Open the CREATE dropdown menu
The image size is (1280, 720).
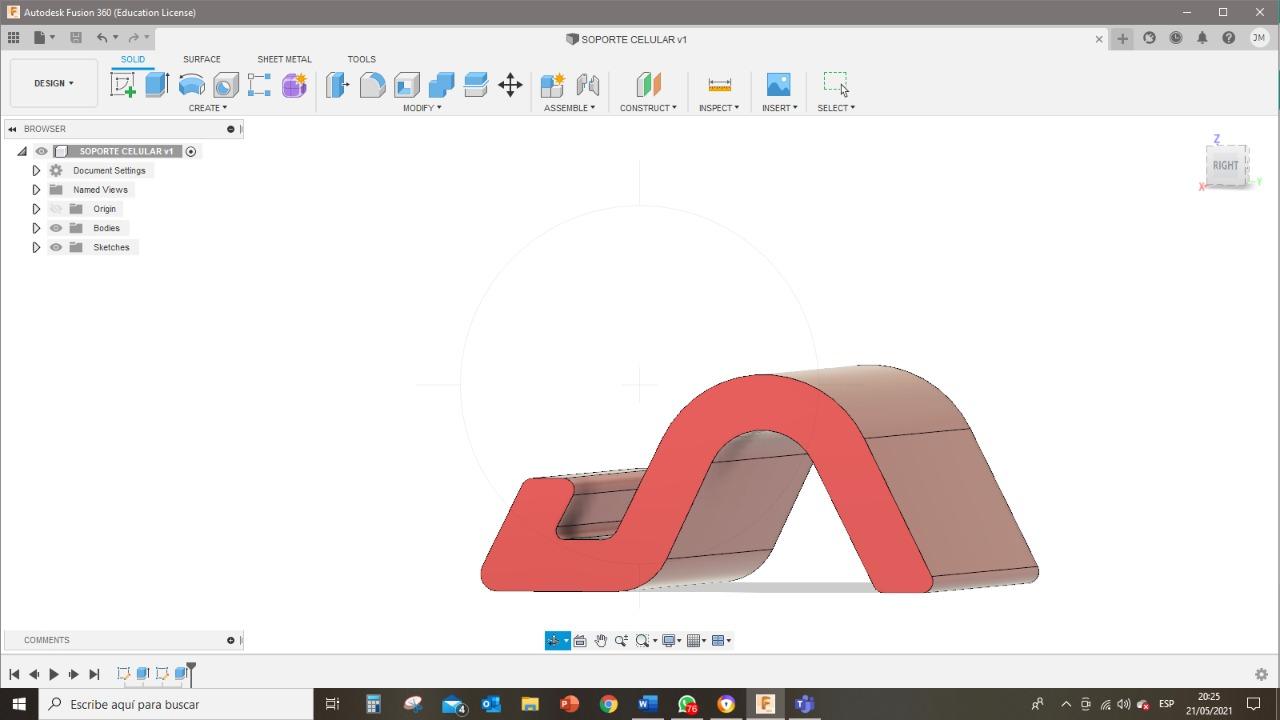(x=208, y=108)
